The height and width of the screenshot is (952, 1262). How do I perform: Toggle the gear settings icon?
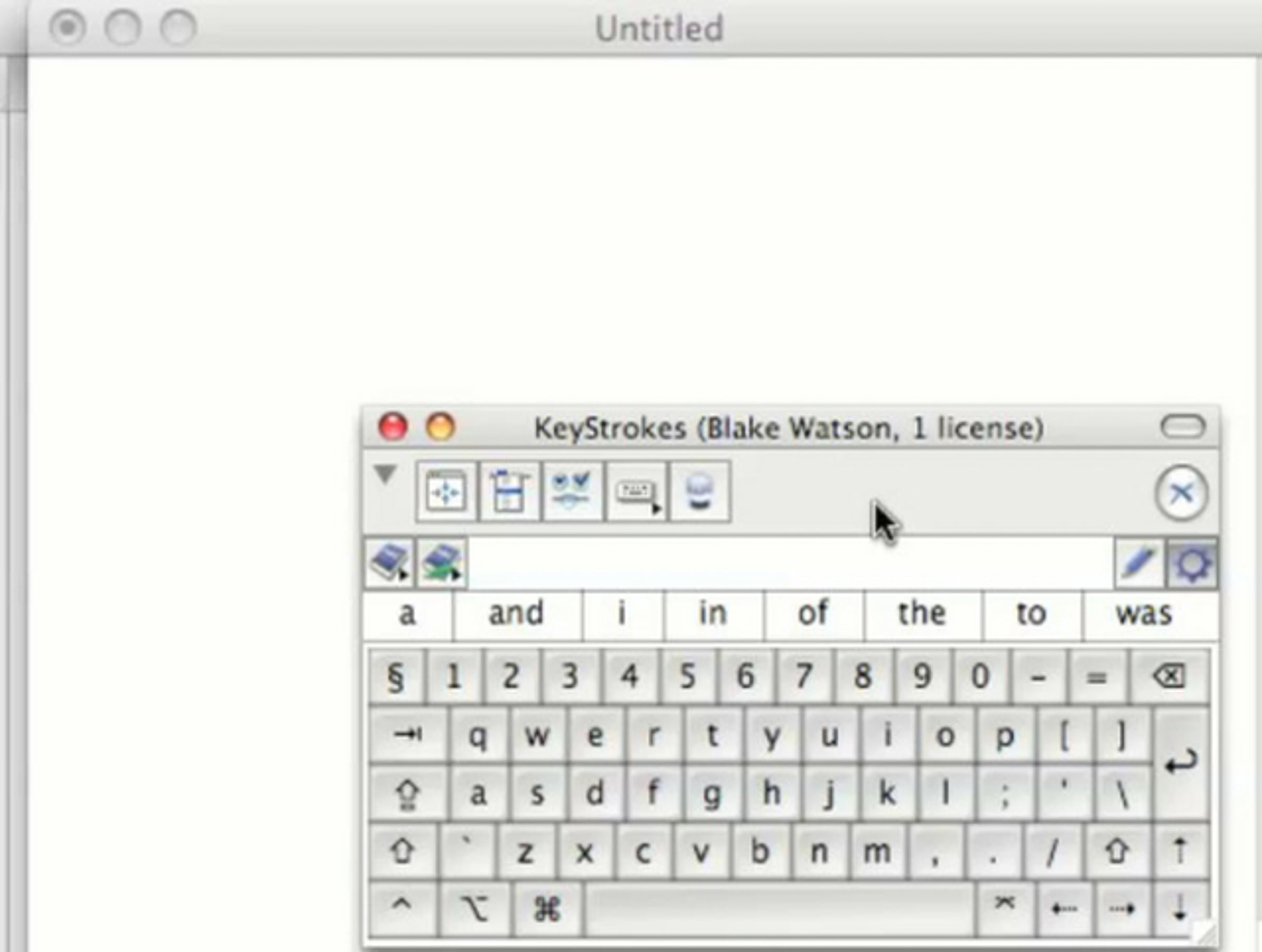[x=1192, y=563]
